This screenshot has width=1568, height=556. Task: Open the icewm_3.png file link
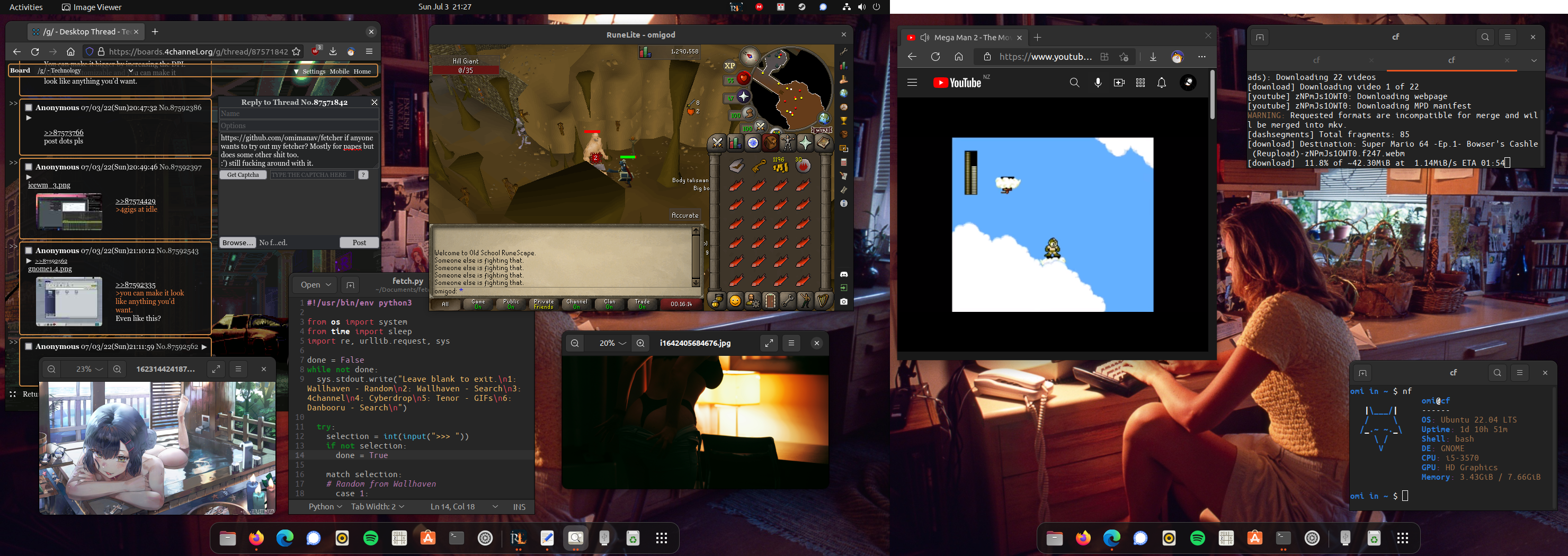click(x=49, y=185)
